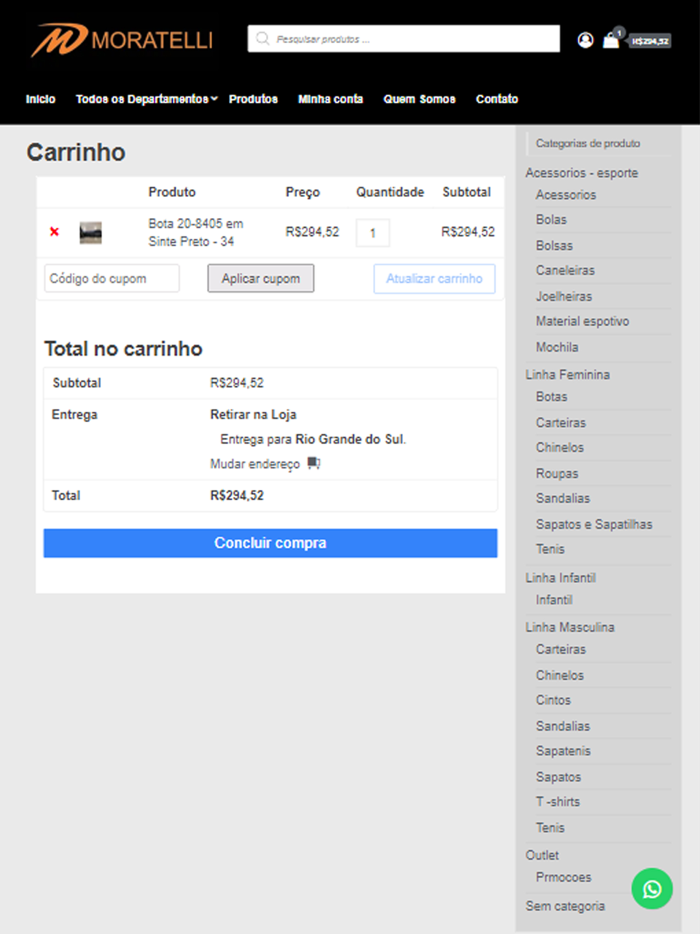The width and height of the screenshot is (700, 934).
Task: Click the Aplicar cupom button
Action: (x=261, y=278)
